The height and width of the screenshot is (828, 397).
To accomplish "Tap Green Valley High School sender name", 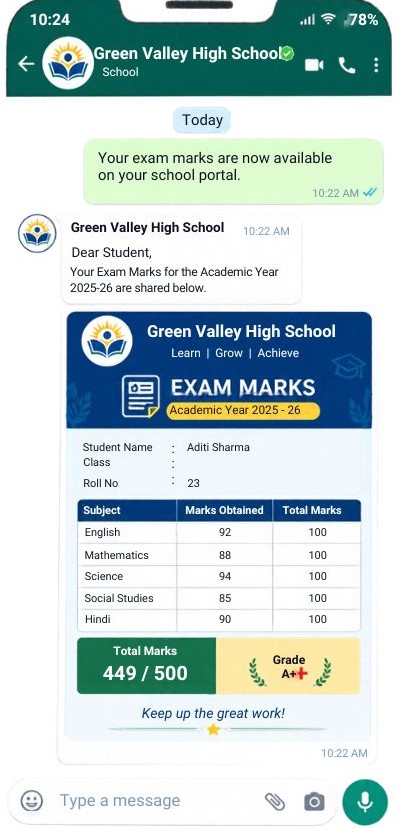I will (x=147, y=228).
